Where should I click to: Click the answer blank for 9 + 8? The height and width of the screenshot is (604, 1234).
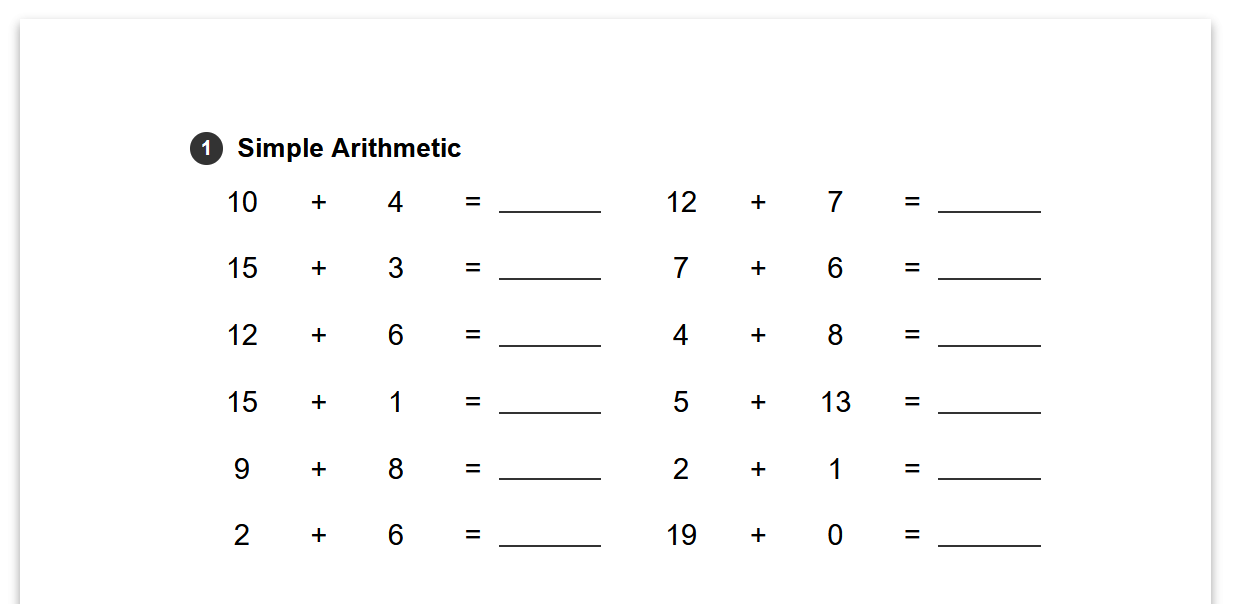pos(549,469)
